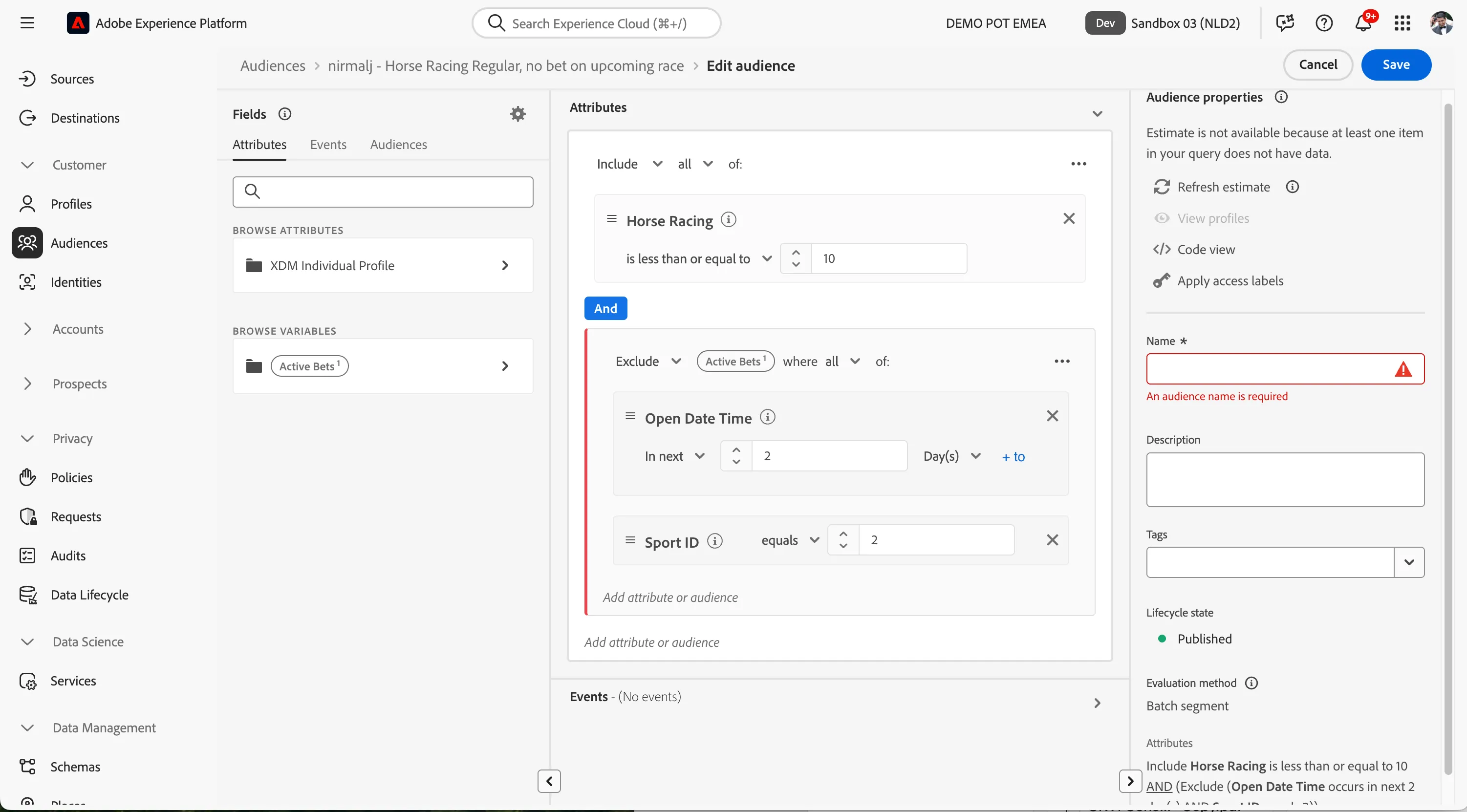1467x812 pixels.
Task: Collapse the Attributes section chevron
Action: point(1098,114)
